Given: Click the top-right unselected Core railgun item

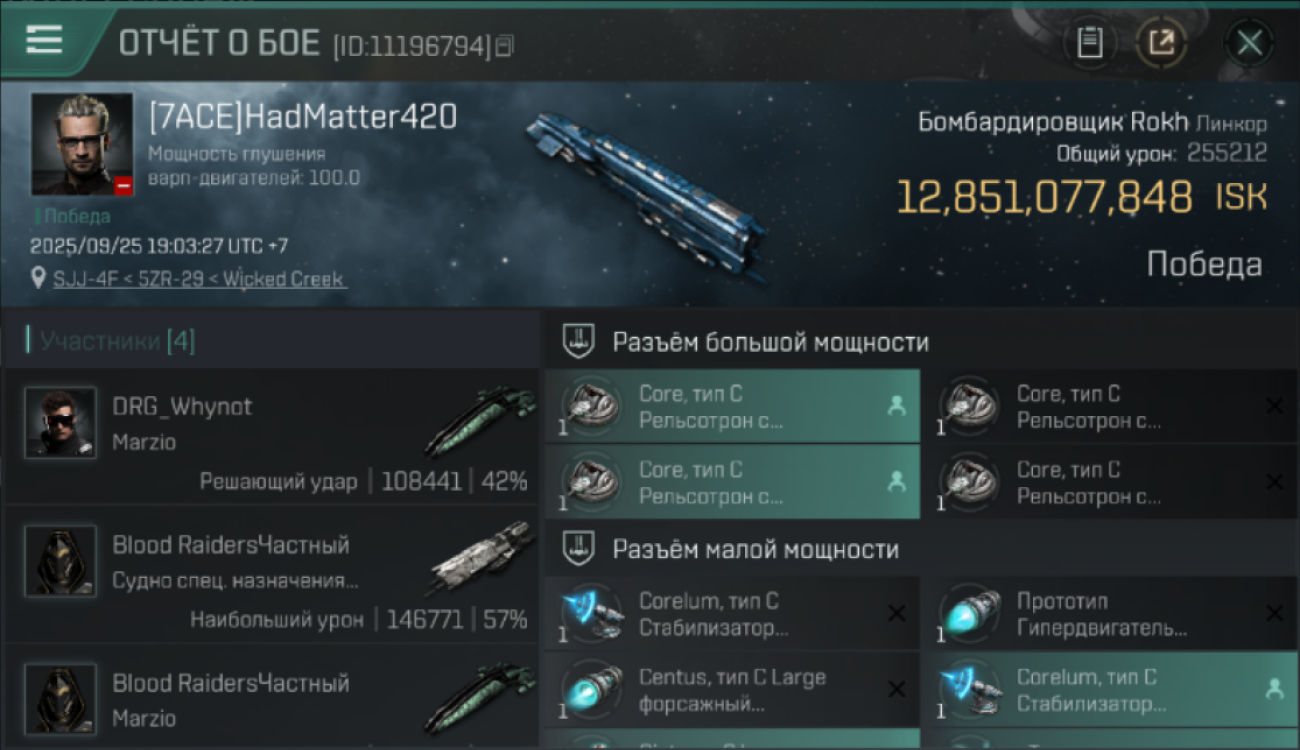Looking at the screenshot, I should coord(1109,406).
